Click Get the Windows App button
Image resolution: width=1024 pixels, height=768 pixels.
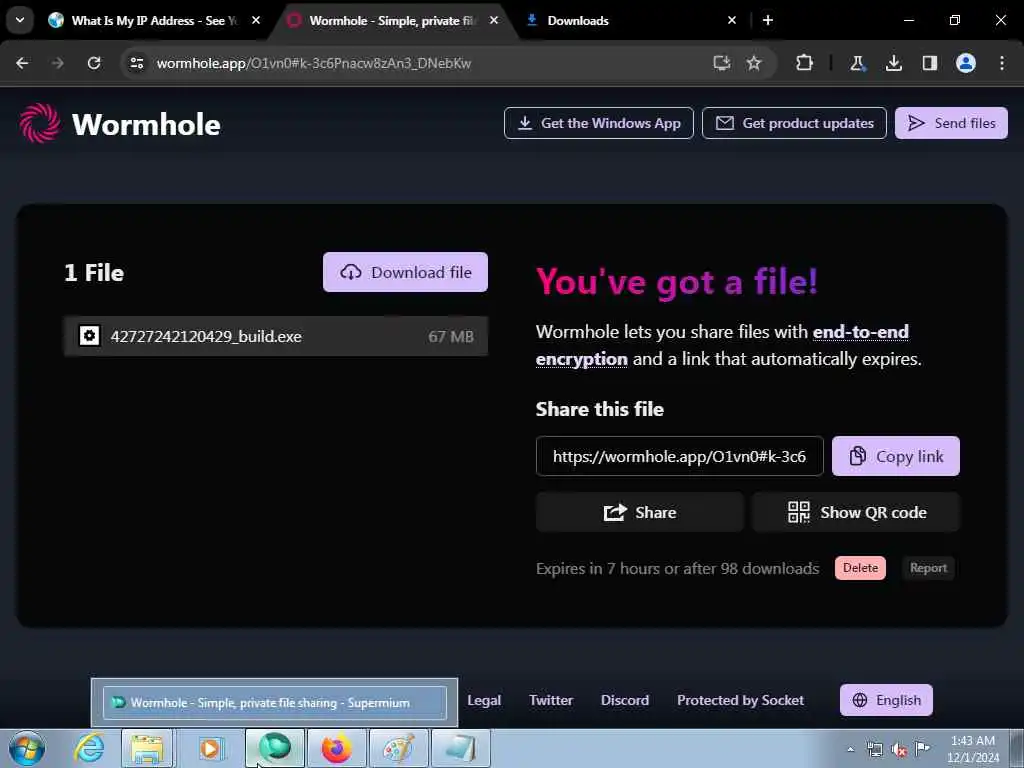pos(598,123)
